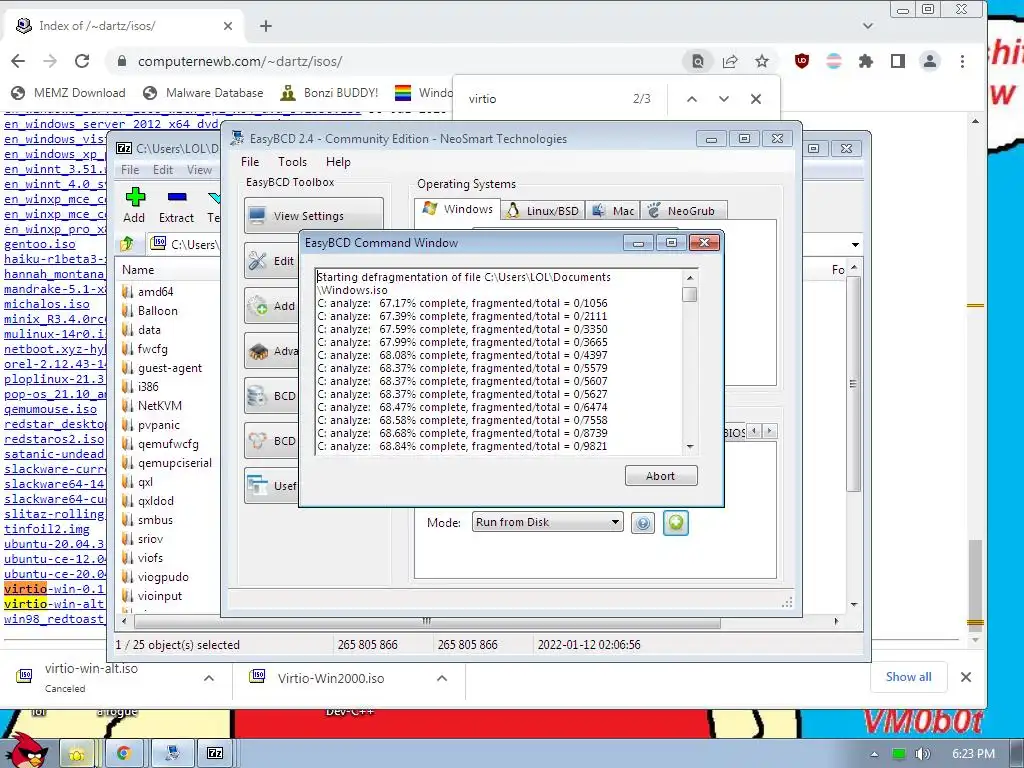Click the Name column header in 7-Zip
This screenshot has height=768, width=1024.
click(138, 270)
